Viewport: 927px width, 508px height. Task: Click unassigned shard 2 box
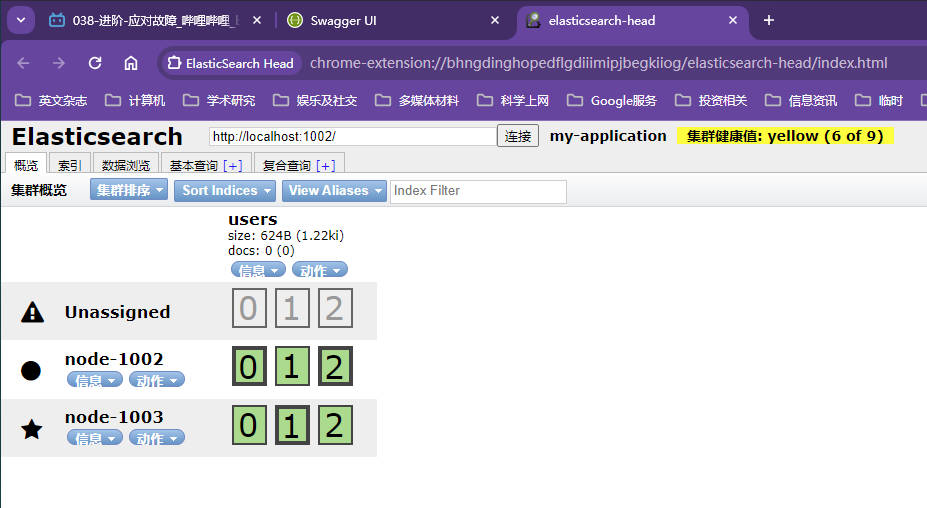click(336, 309)
